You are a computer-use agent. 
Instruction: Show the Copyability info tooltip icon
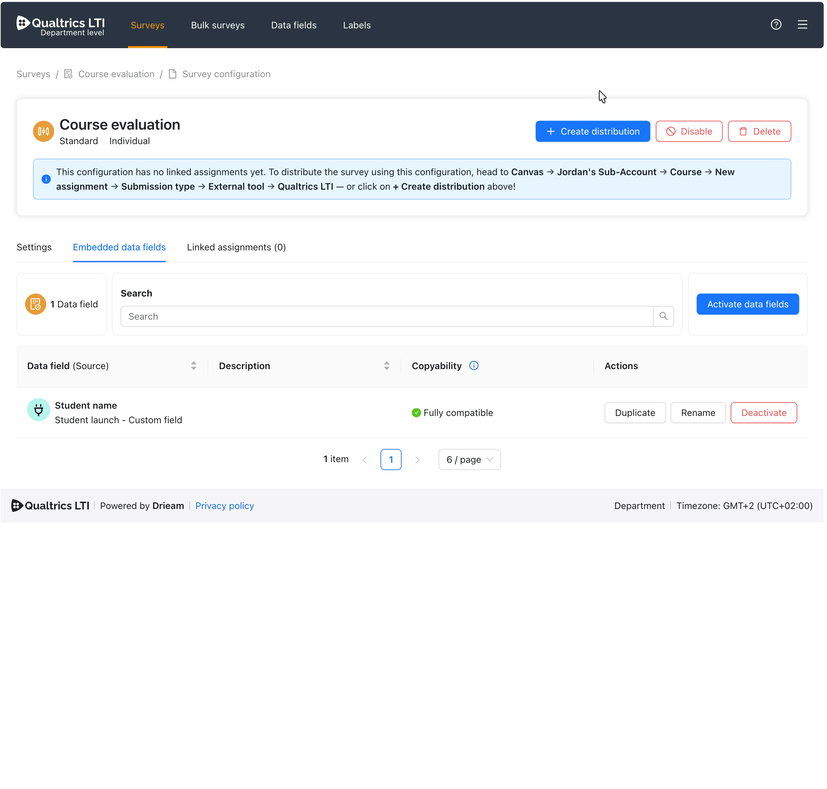(x=474, y=365)
